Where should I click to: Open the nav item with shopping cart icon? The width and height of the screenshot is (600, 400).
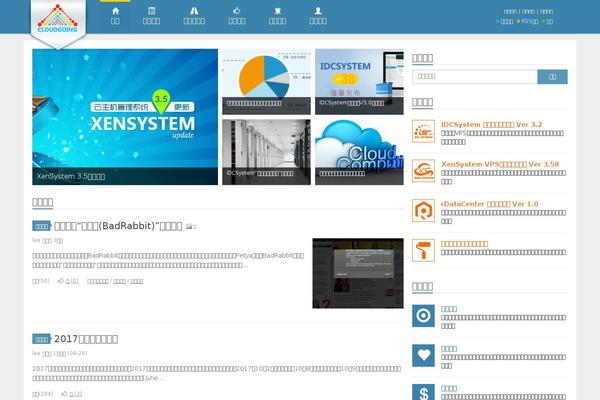(x=277, y=16)
